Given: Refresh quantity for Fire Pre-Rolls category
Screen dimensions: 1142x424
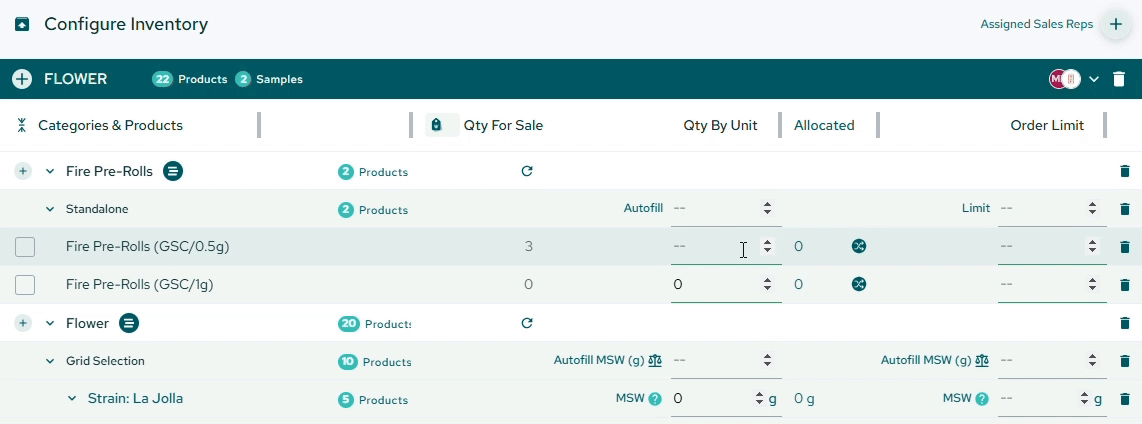Looking at the screenshot, I should (x=527, y=171).
